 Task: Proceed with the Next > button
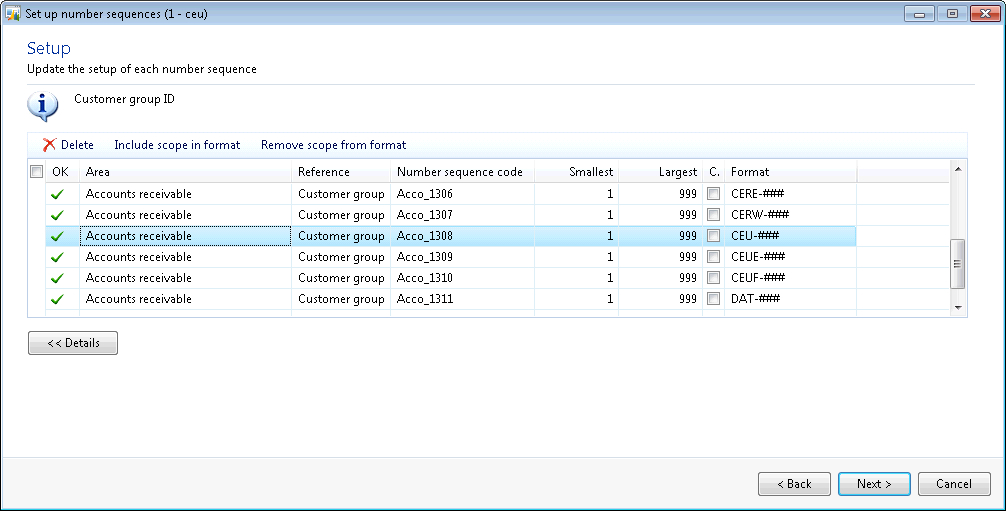(874, 484)
